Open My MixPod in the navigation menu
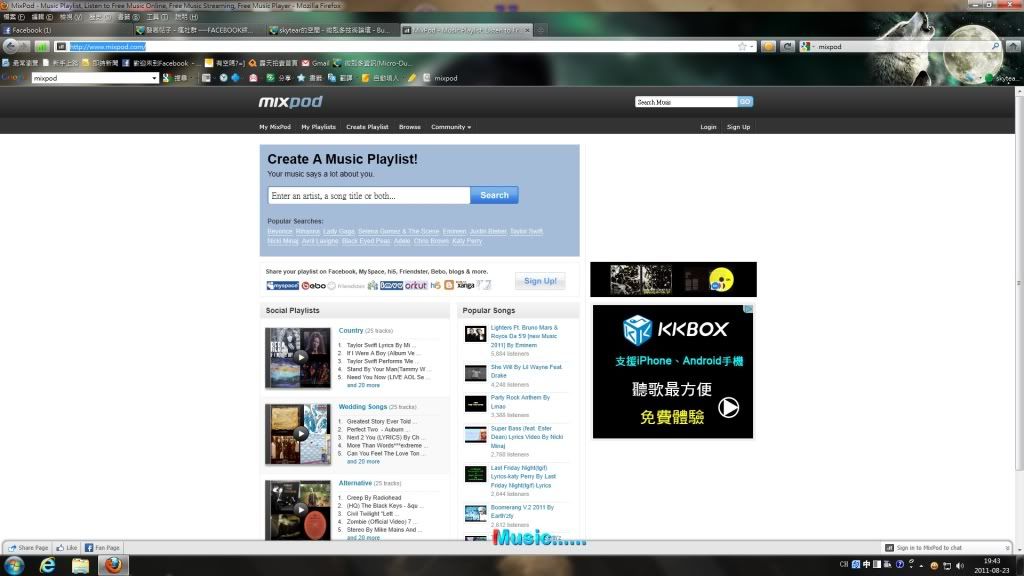This screenshot has width=1024, height=576. click(x=275, y=127)
